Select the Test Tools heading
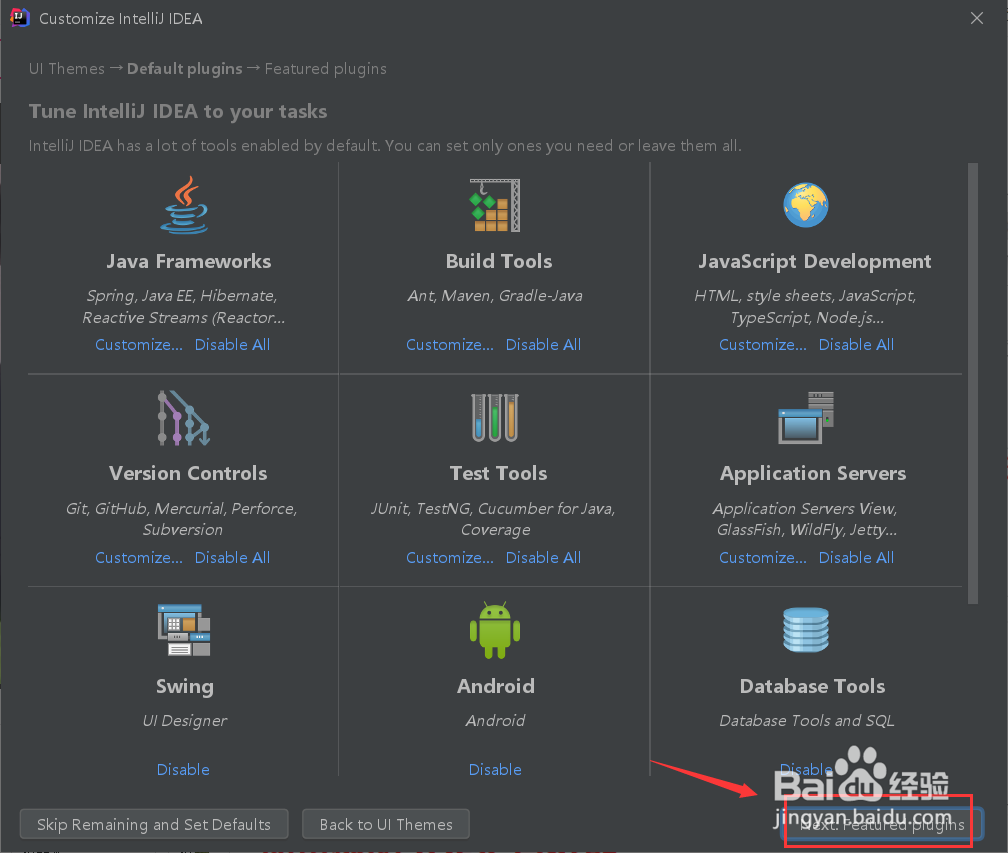Viewport: 1008px width, 853px height. pos(498,474)
